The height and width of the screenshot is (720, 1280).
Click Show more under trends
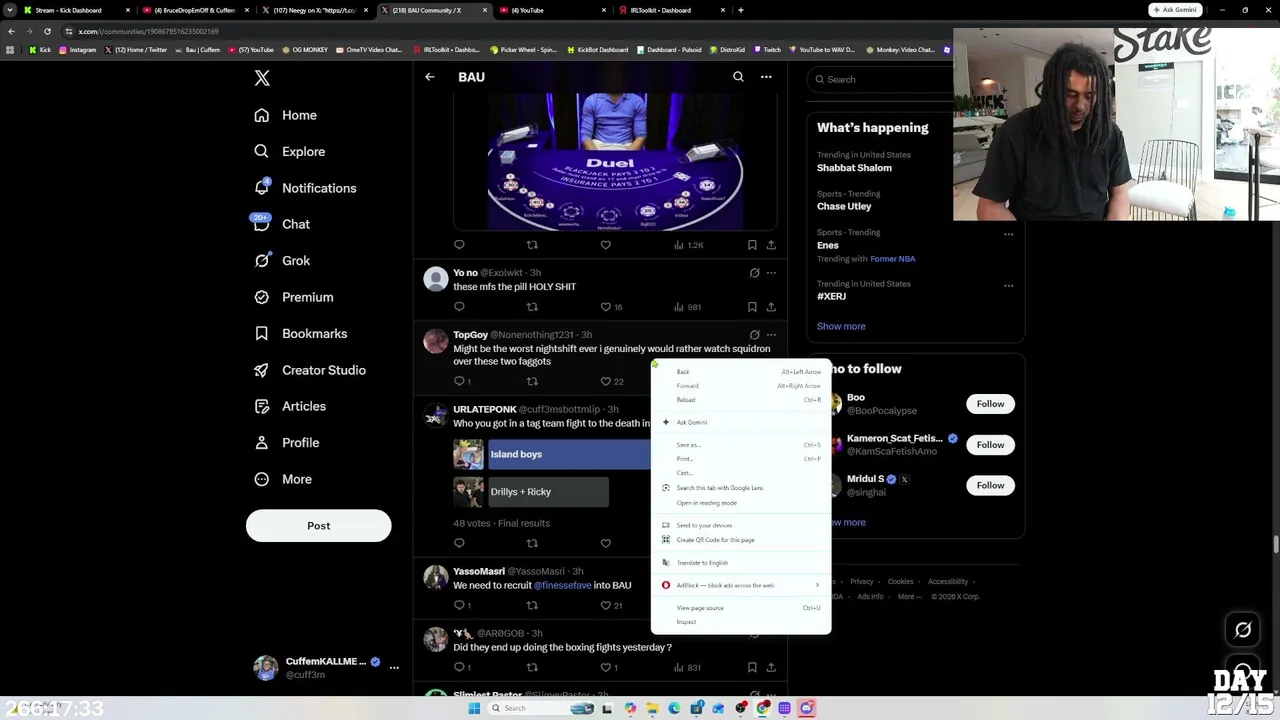pyautogui.click(x=841, y=326)
